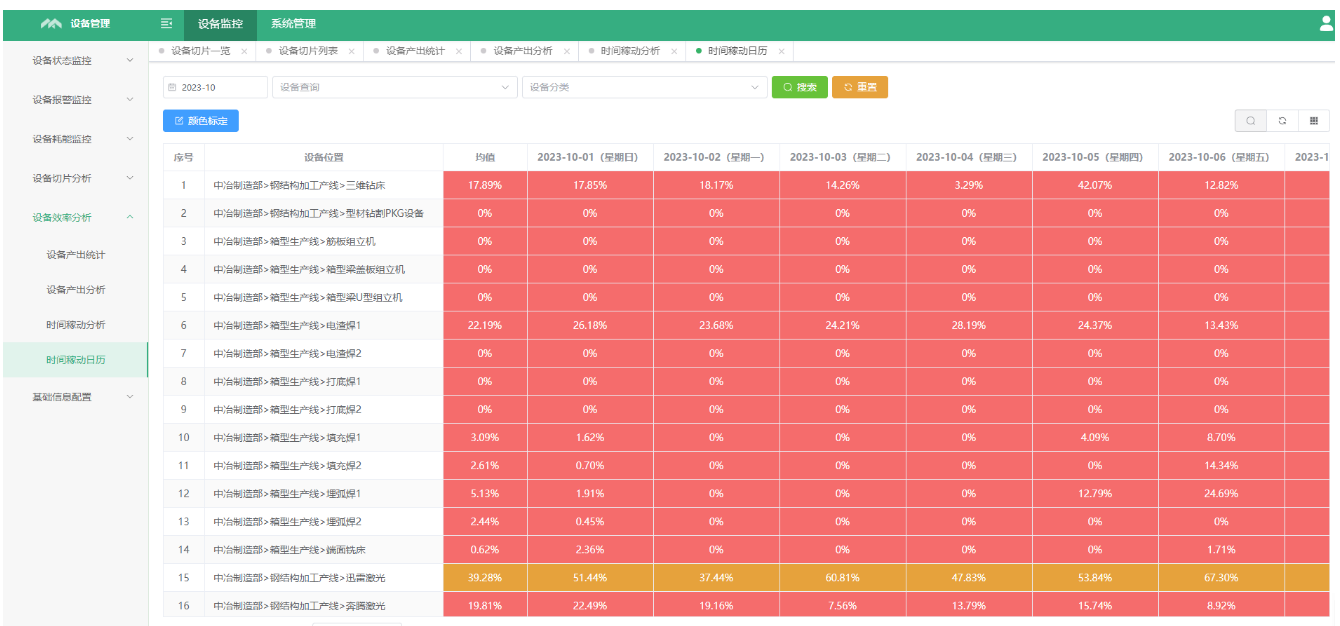Select the 设备产出分析 page tab
This screenshot has width=1340, height=626.
[x=523, y=51]
